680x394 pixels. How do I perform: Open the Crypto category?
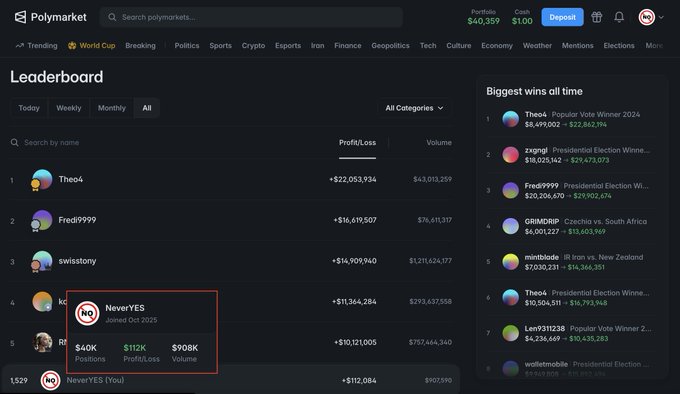253,46
